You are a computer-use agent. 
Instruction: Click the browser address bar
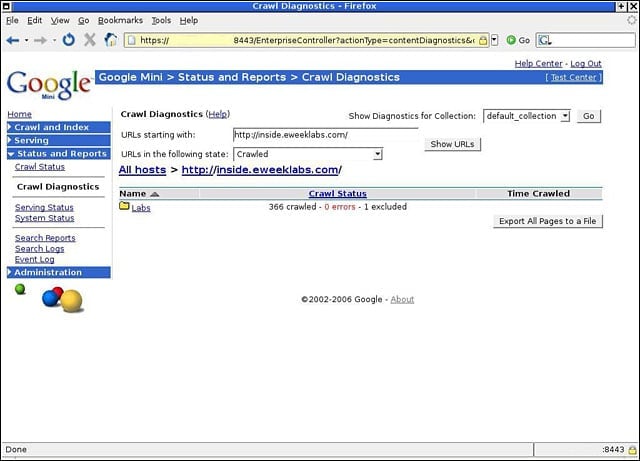click(x=306, y=40)
